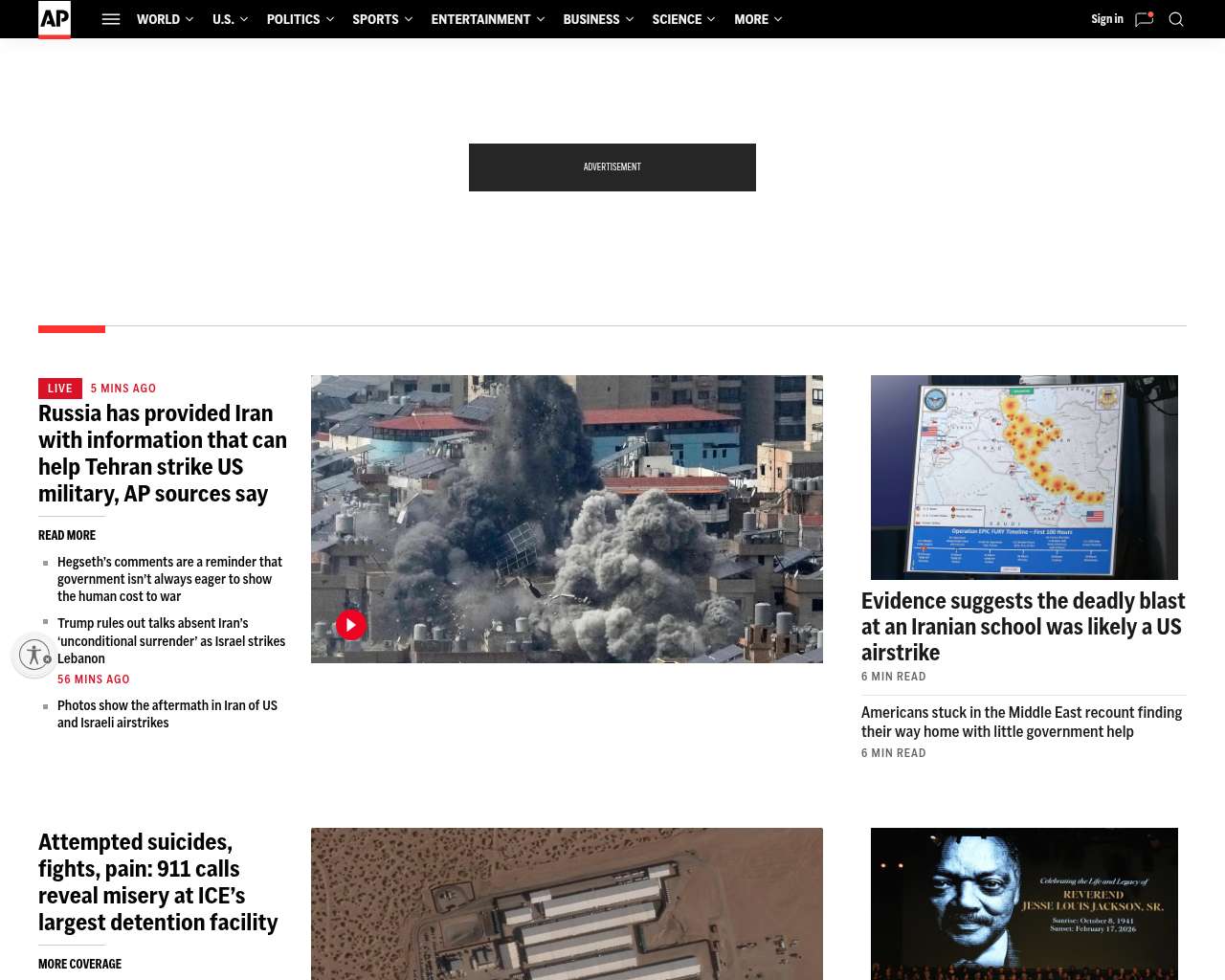
Task: Expand the Business dropdown arrow
Action: (x=630, y=19)
